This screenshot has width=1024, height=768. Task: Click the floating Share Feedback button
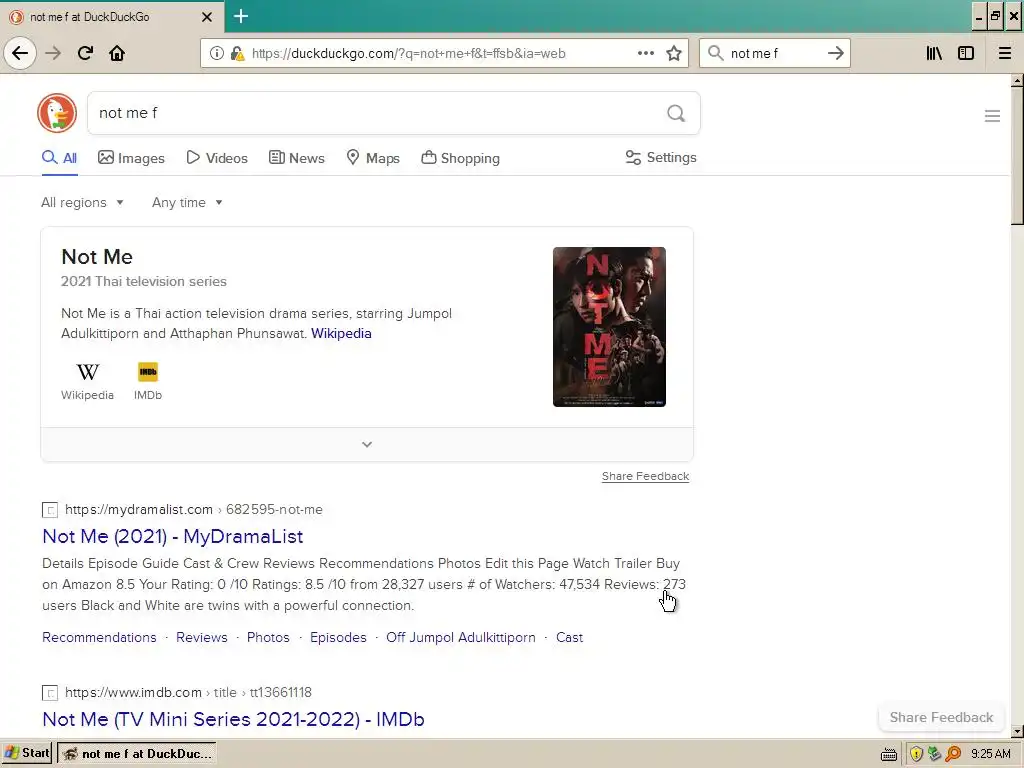pos(941,717)
